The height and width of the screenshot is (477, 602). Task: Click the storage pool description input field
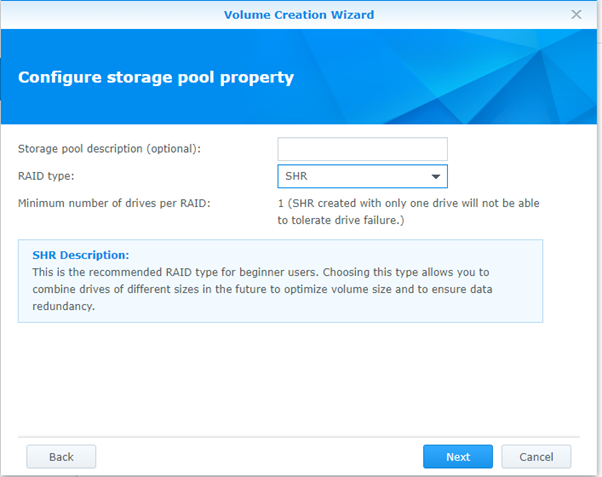click(362, 149)
